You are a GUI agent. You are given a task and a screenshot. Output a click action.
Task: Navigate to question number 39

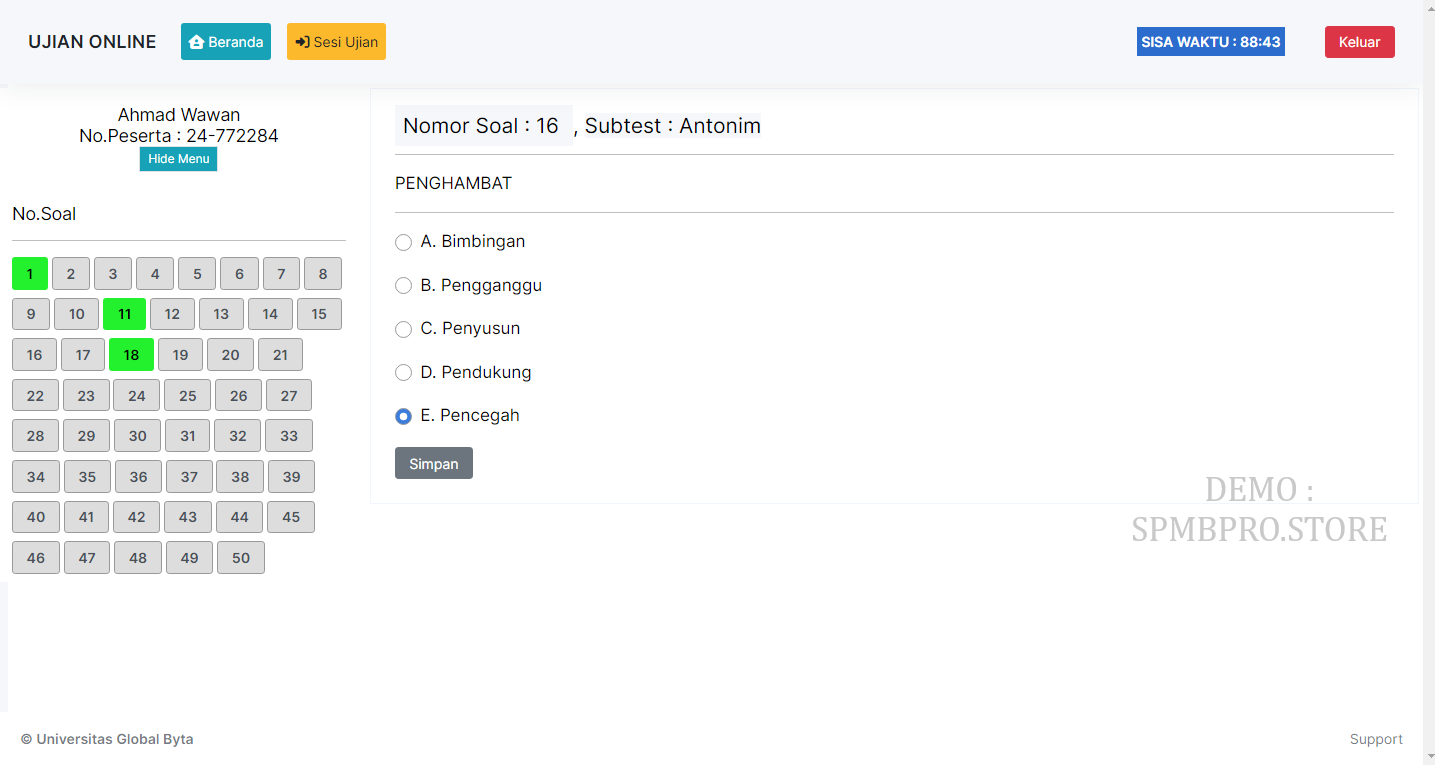click(291, 477)
